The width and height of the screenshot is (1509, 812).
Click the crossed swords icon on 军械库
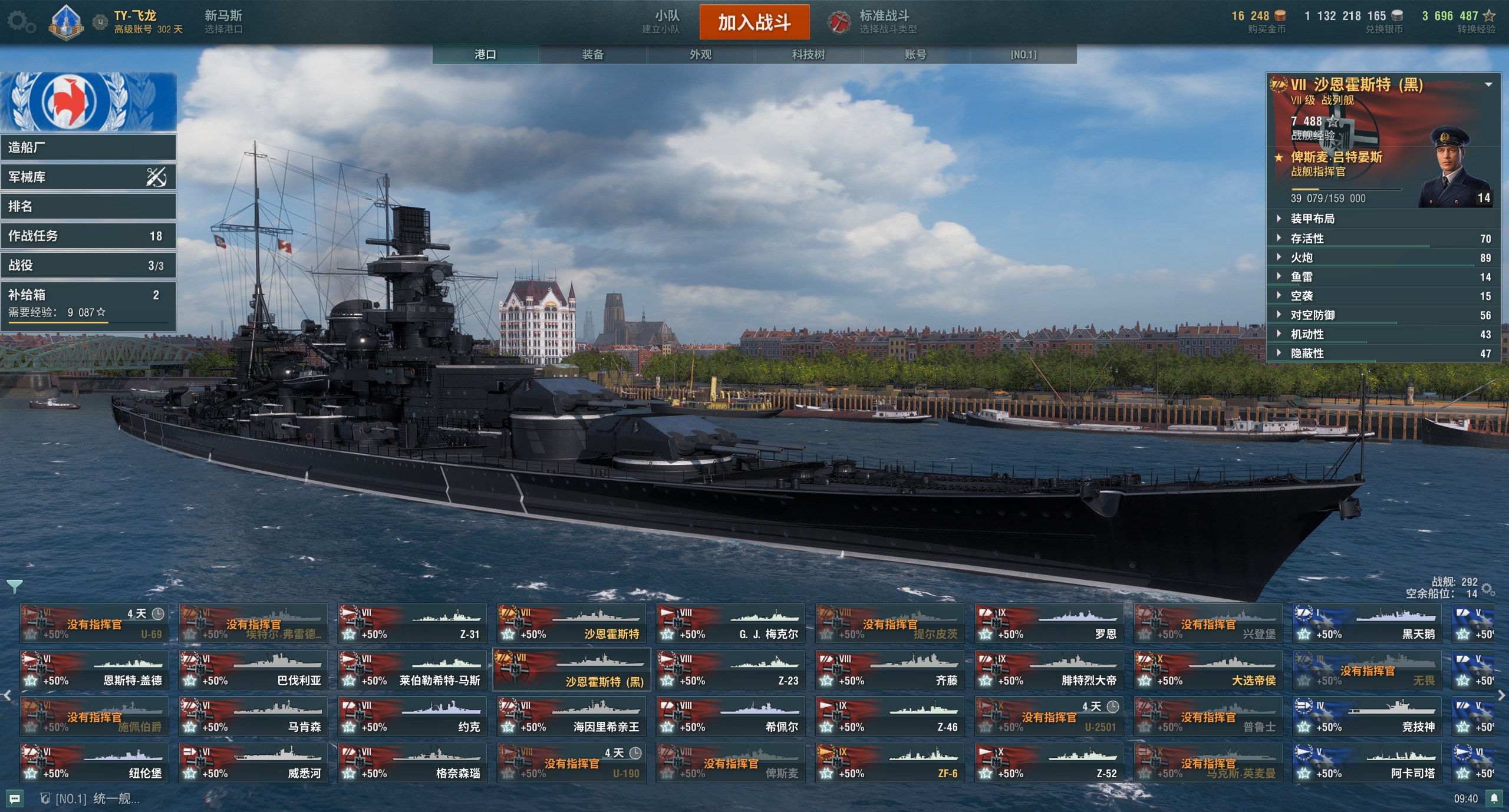point(156,176)
